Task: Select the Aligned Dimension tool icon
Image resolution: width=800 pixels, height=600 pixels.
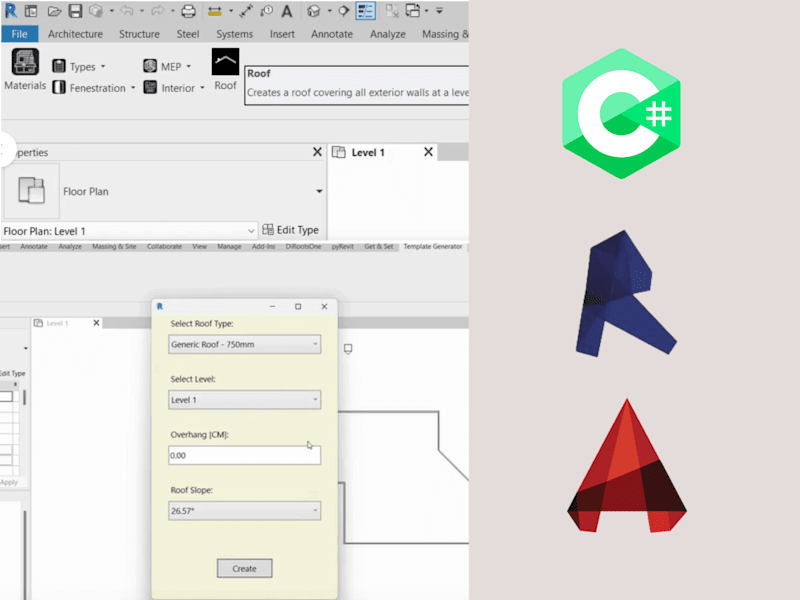Action: pos(246,11)
